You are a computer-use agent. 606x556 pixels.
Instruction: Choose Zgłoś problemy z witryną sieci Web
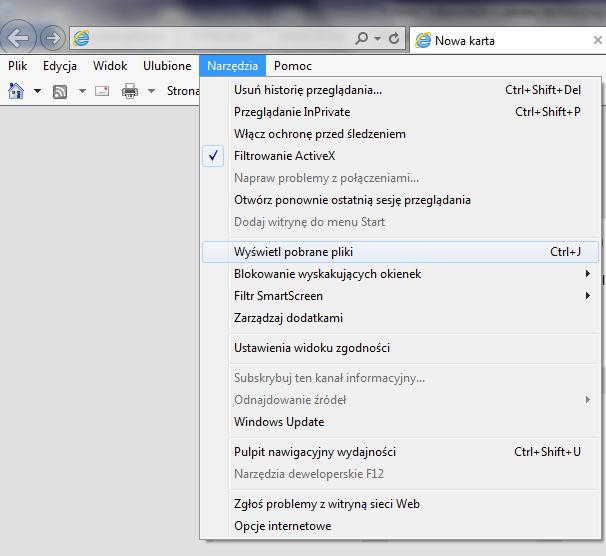click(400, 504)
